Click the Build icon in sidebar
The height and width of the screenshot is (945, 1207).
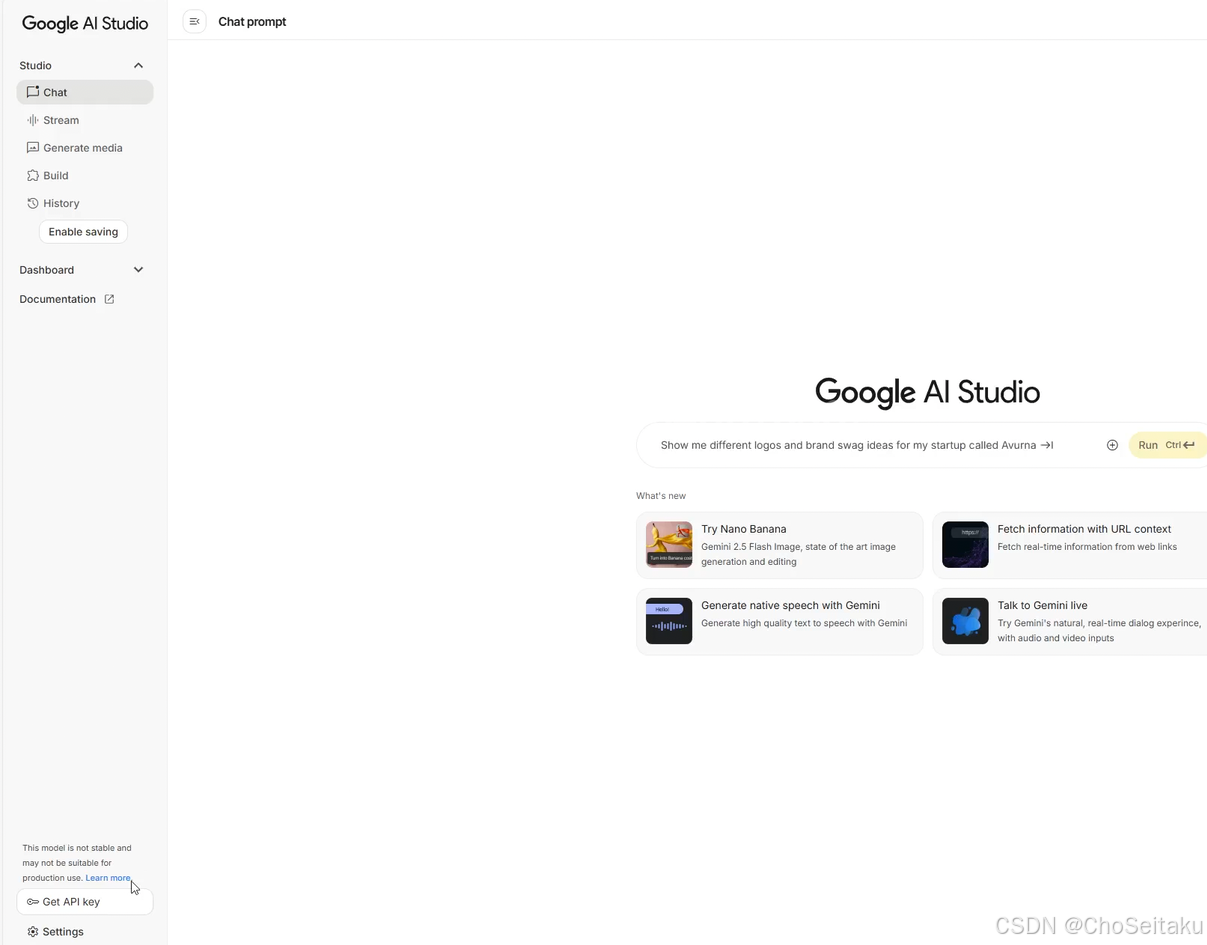coord(33,175)
